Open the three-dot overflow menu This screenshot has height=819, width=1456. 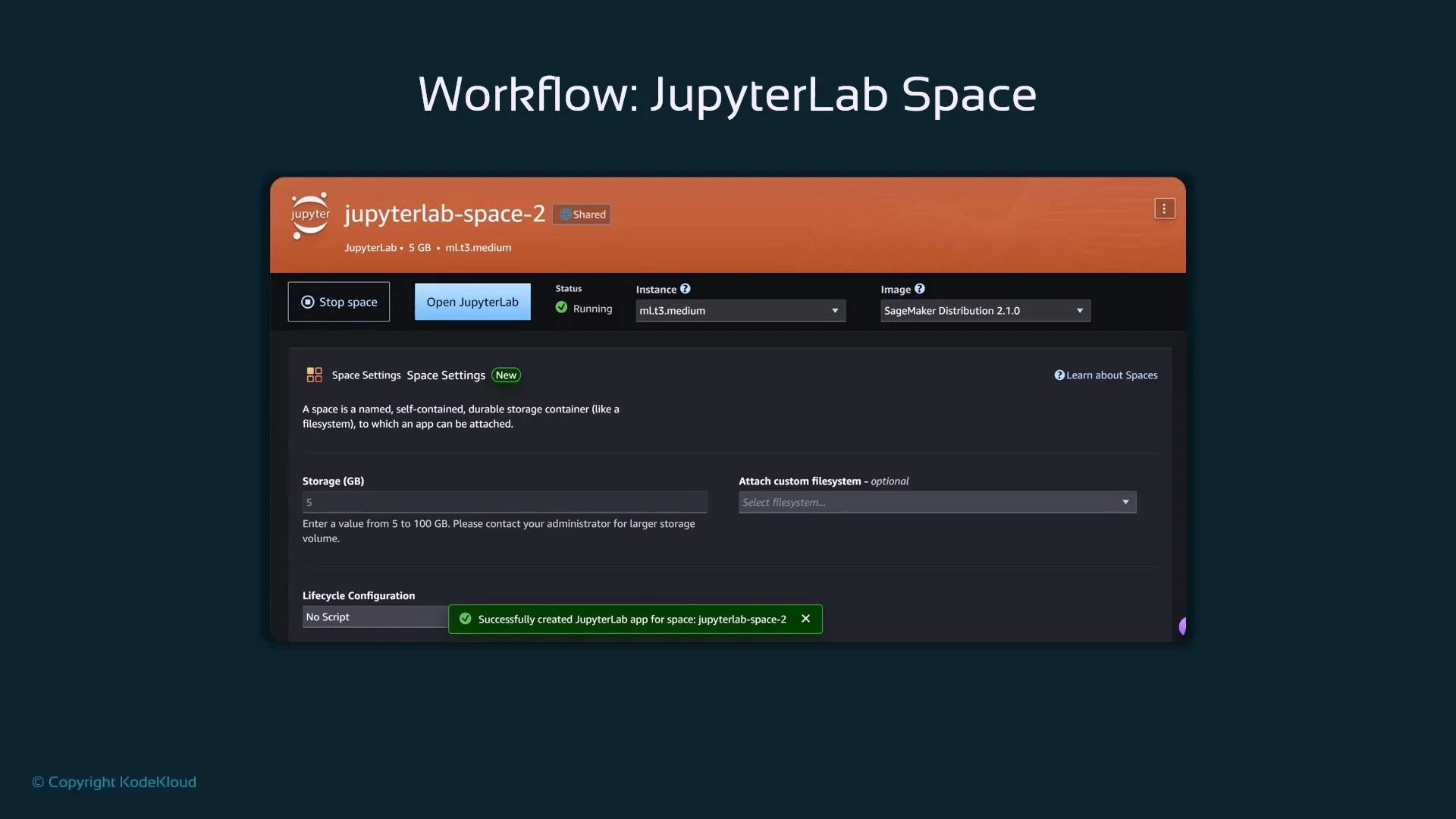tap(1163, 208)
